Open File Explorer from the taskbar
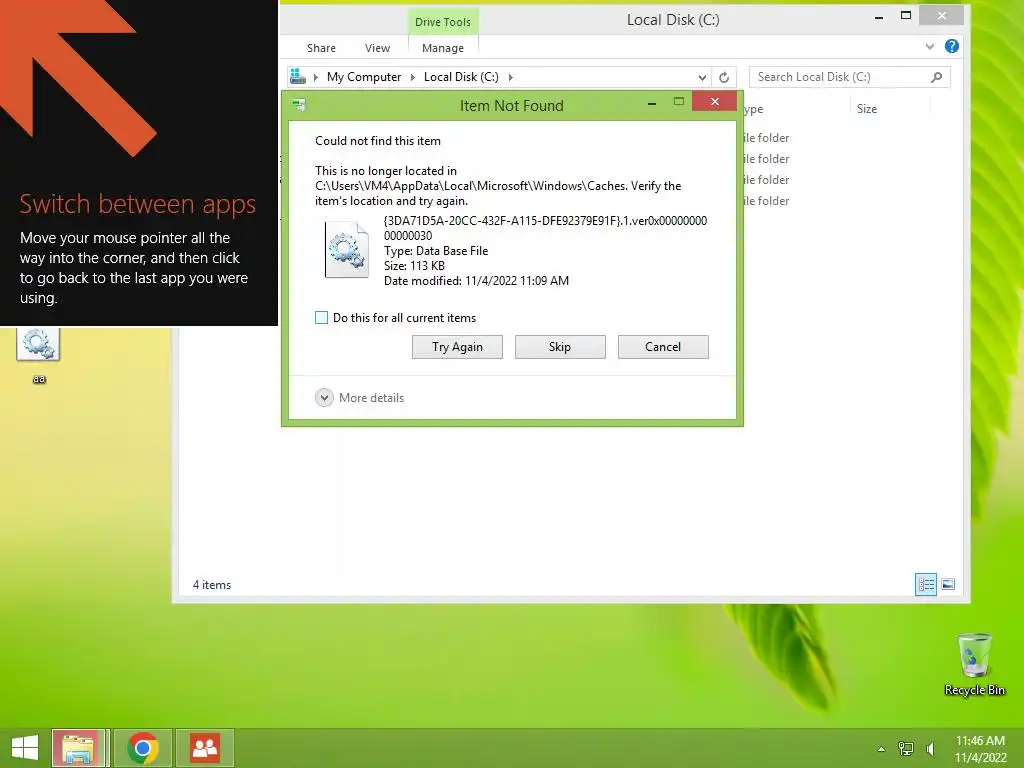Screen dimensions: 1024x768 (78, 748)
